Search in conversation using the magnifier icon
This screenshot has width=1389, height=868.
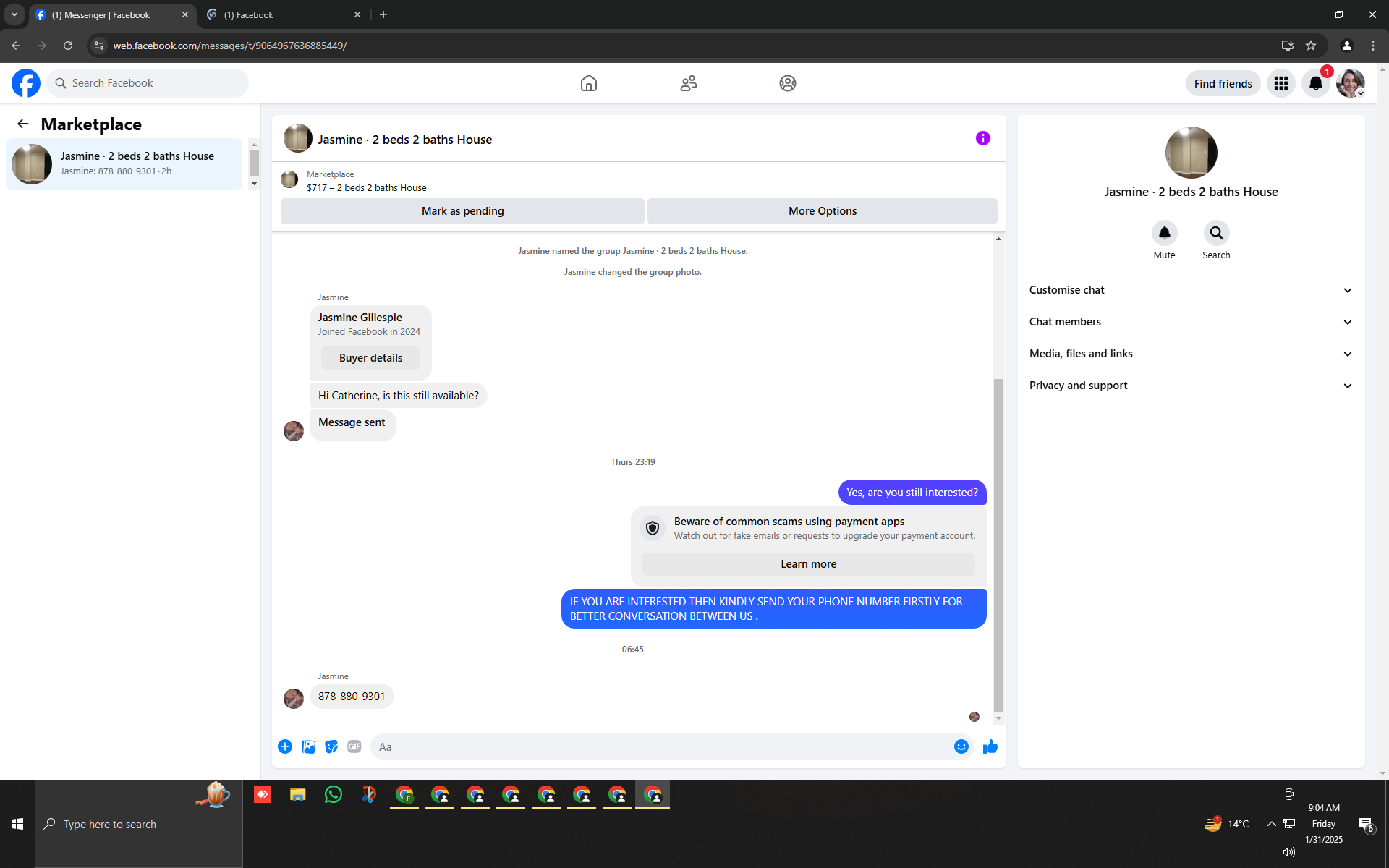click(1217, 233)
